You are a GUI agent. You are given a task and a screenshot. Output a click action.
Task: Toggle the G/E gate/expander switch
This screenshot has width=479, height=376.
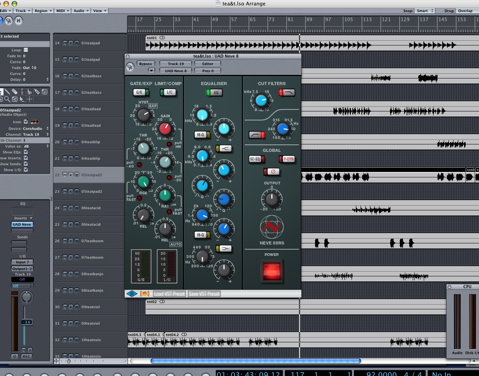[141, 92]
